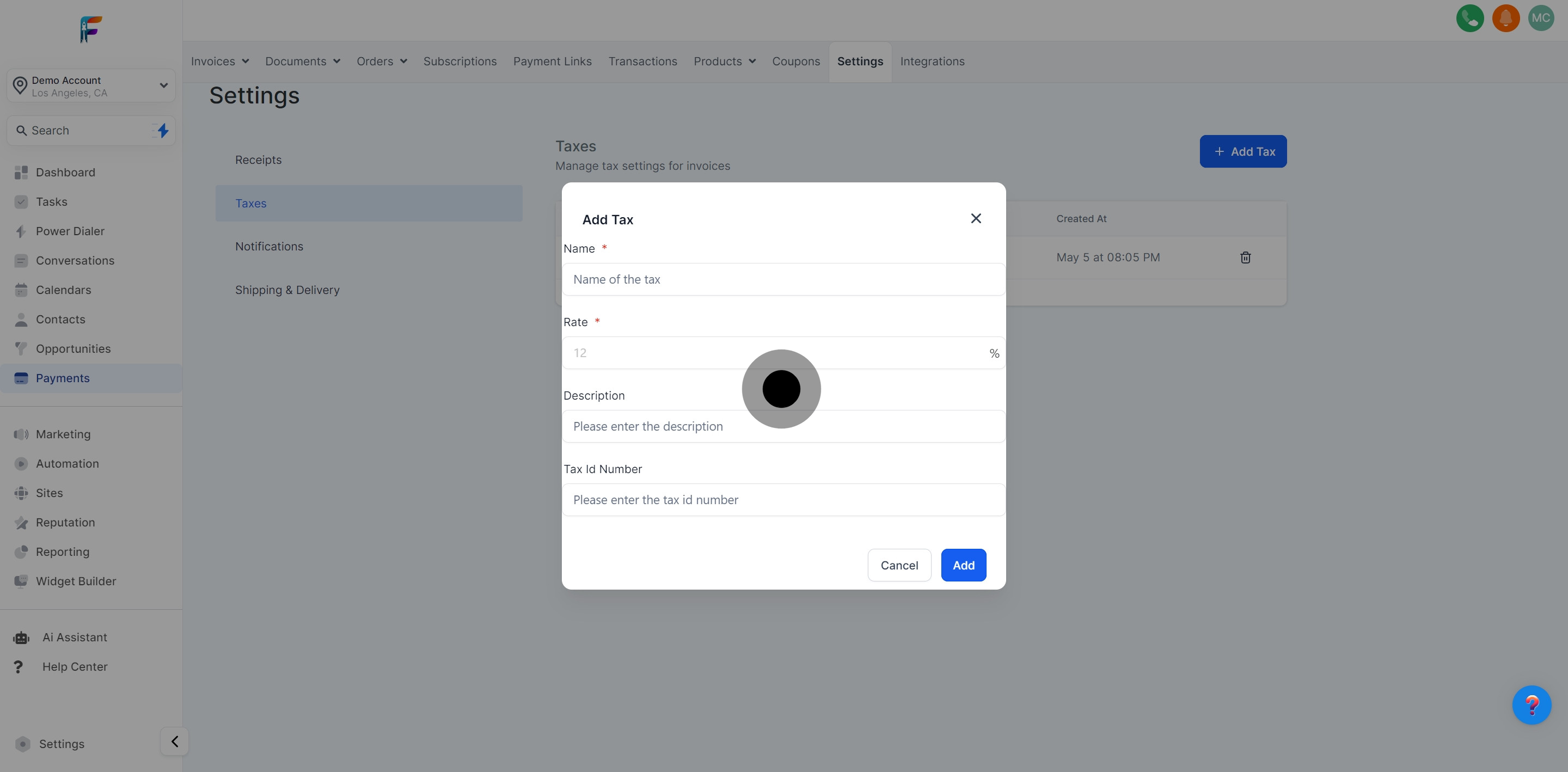Screen dimensions: 1568x772
Task: Collapse the sidebar with arrow button
Action: [x=175, y=742]
